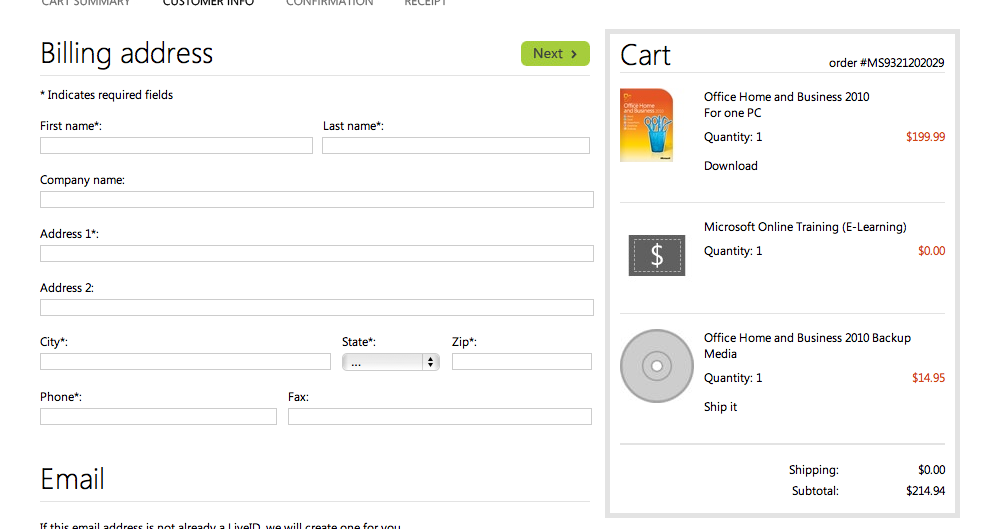Select the Receipt step tab
This screenshot has width=1000, height=529.
(425, 3)
